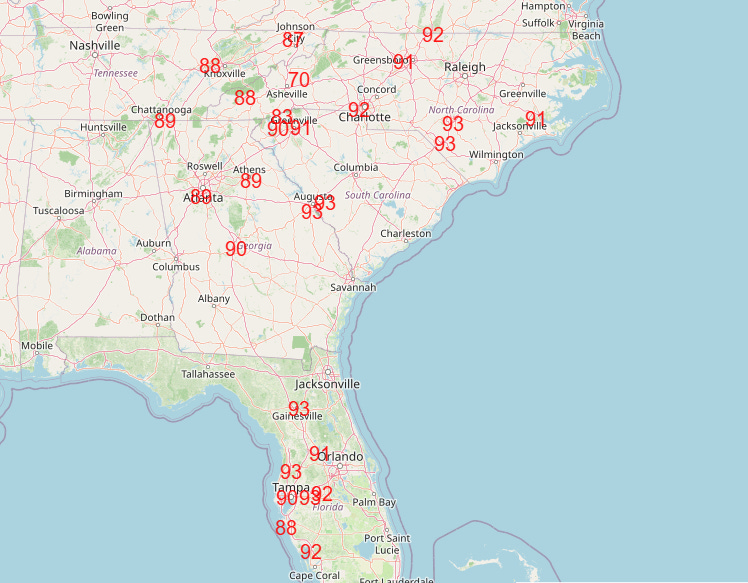Viewport: 748px width, 583px height.
Task: Select the 87 reading over Johnson City
Action: point(293,40)
